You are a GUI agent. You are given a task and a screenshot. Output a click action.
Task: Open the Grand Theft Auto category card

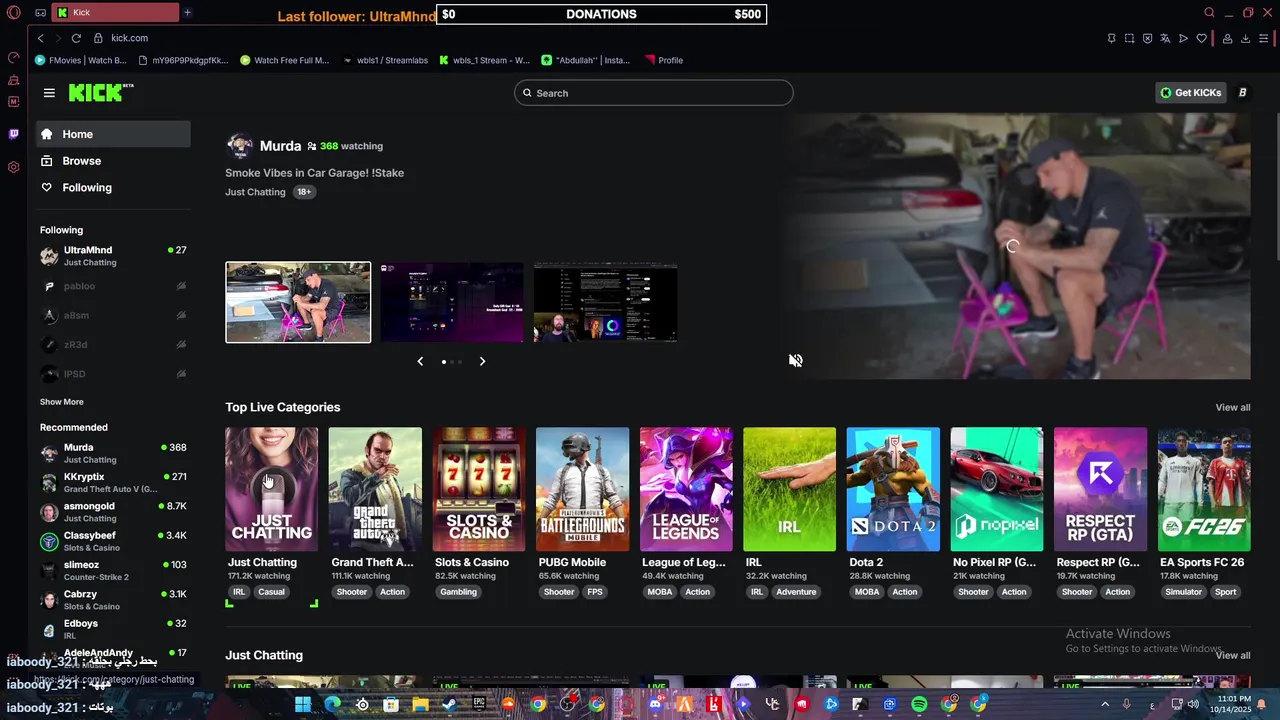point(375,490)
